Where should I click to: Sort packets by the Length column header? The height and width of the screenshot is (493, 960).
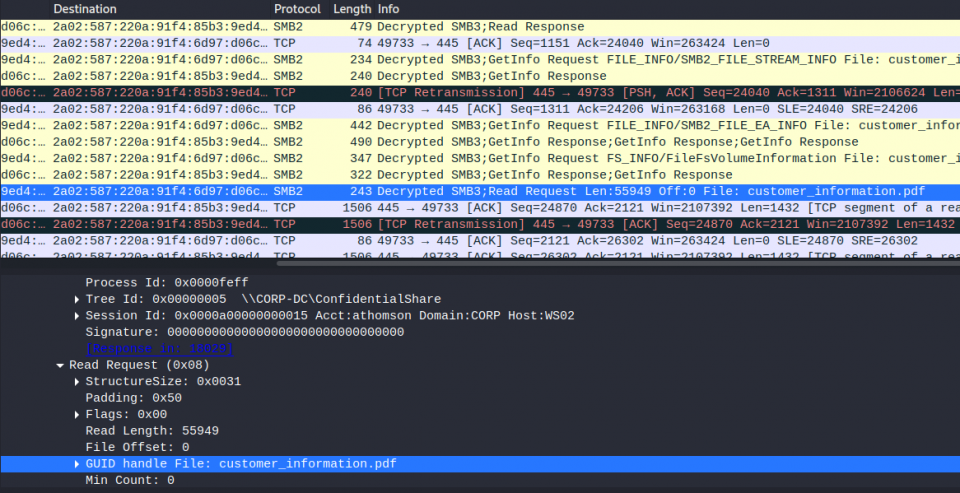[x=351, y=9]
